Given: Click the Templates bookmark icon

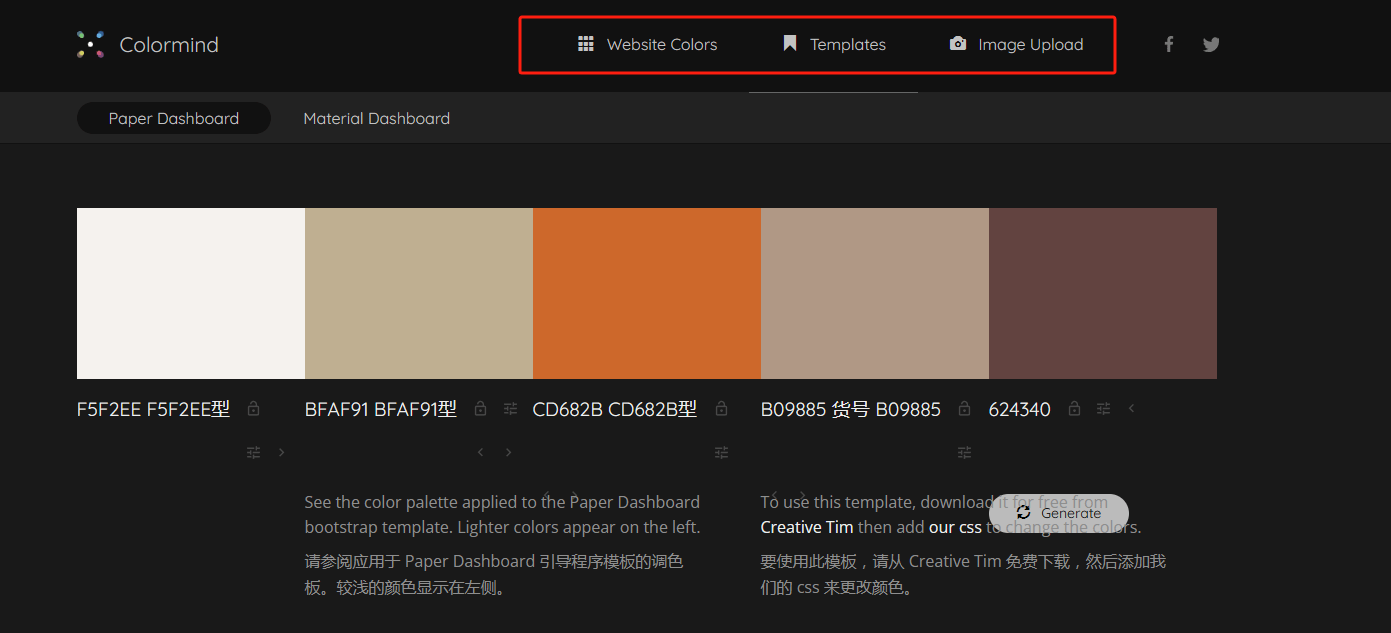Looking at the screenshot, I should pos(789,44).
